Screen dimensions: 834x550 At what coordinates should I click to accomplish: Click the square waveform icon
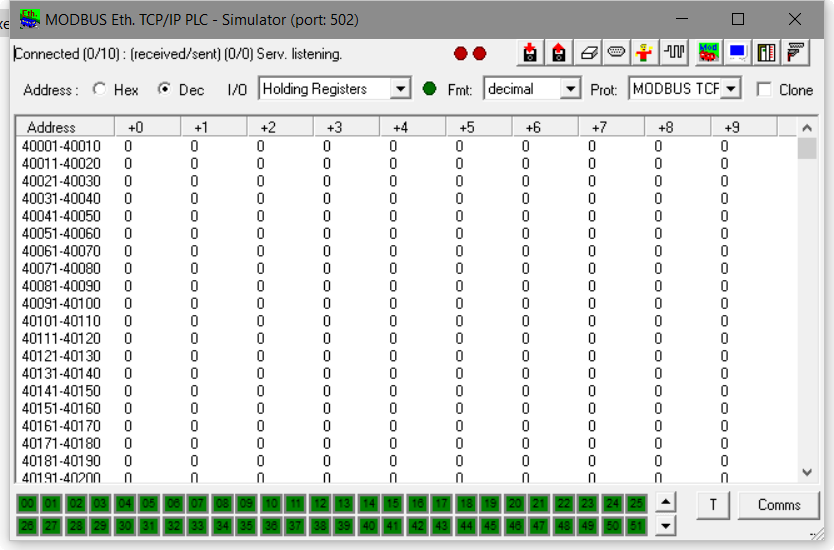(674, 53)
